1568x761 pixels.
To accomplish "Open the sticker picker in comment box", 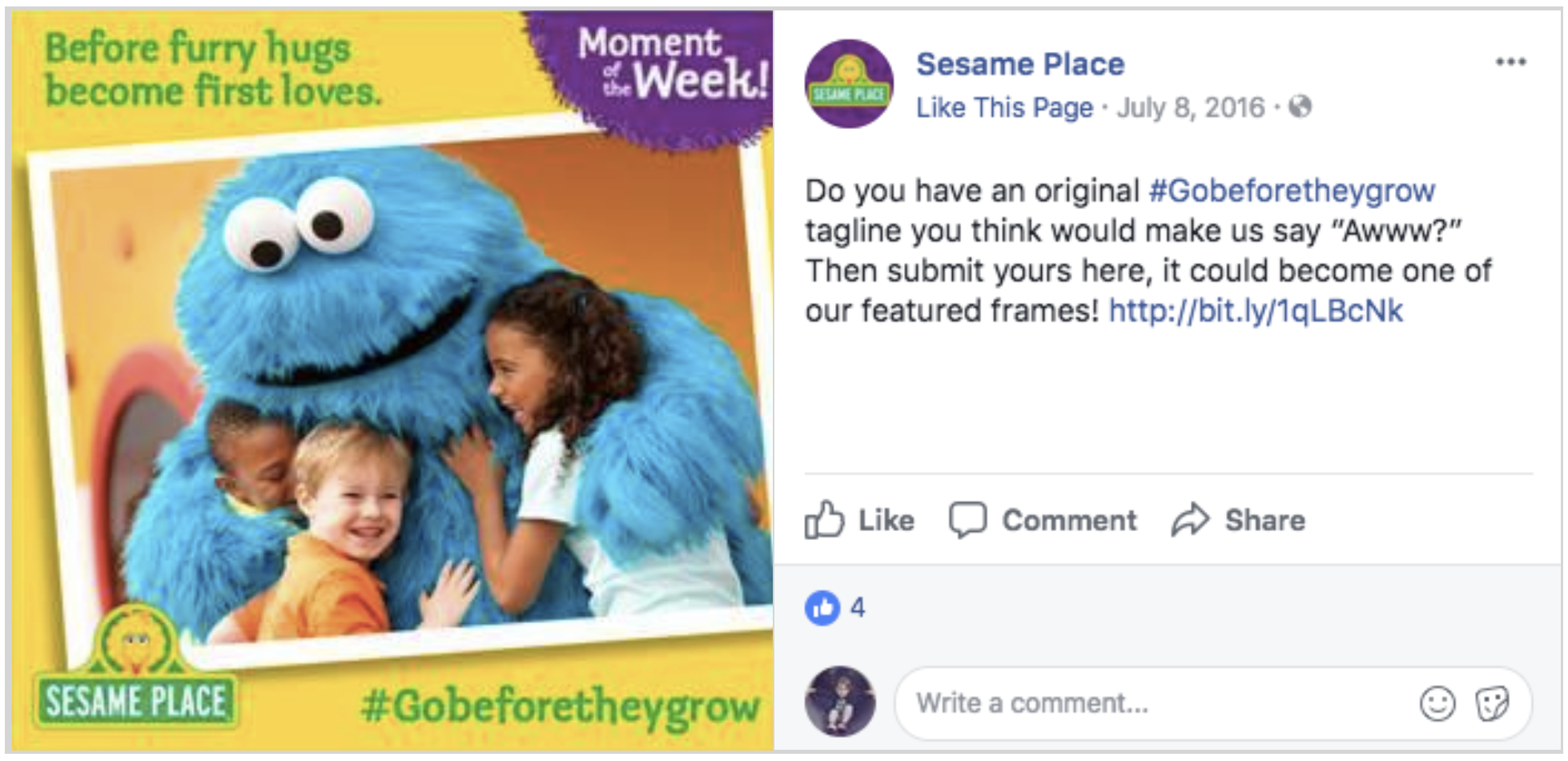I will (1491, 704).
